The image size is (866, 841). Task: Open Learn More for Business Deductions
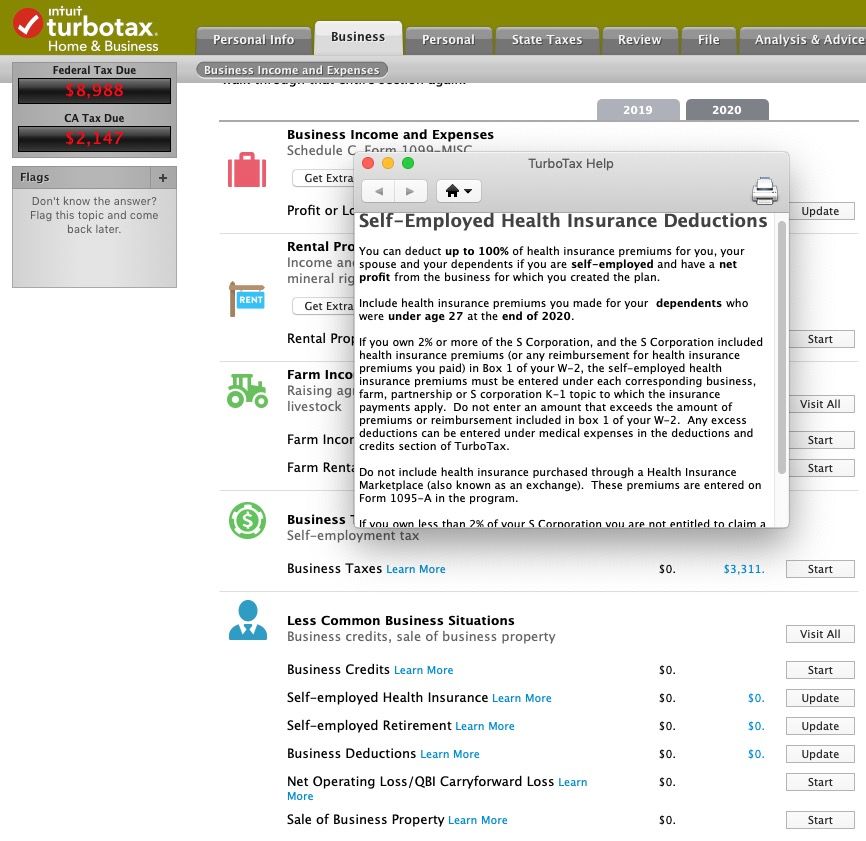coord(450,754)
